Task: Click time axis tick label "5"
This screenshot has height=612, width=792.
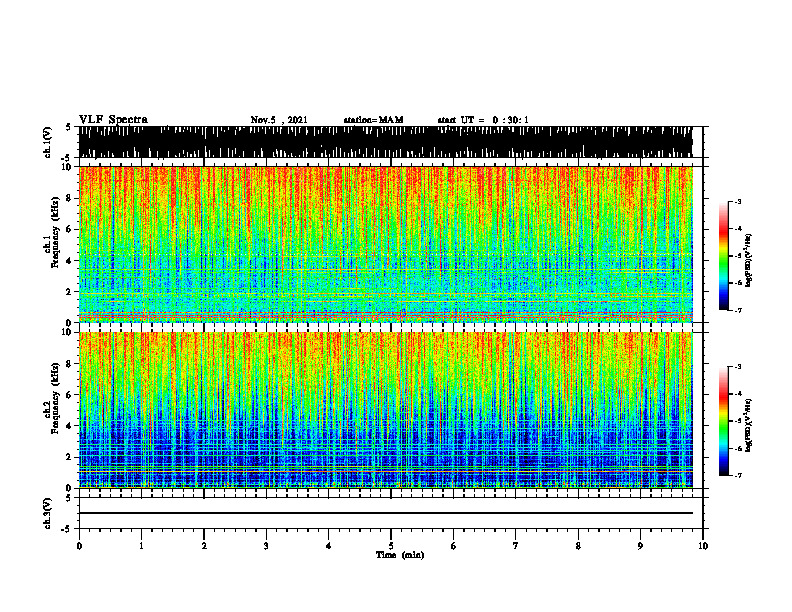Action: pos(391,546)
